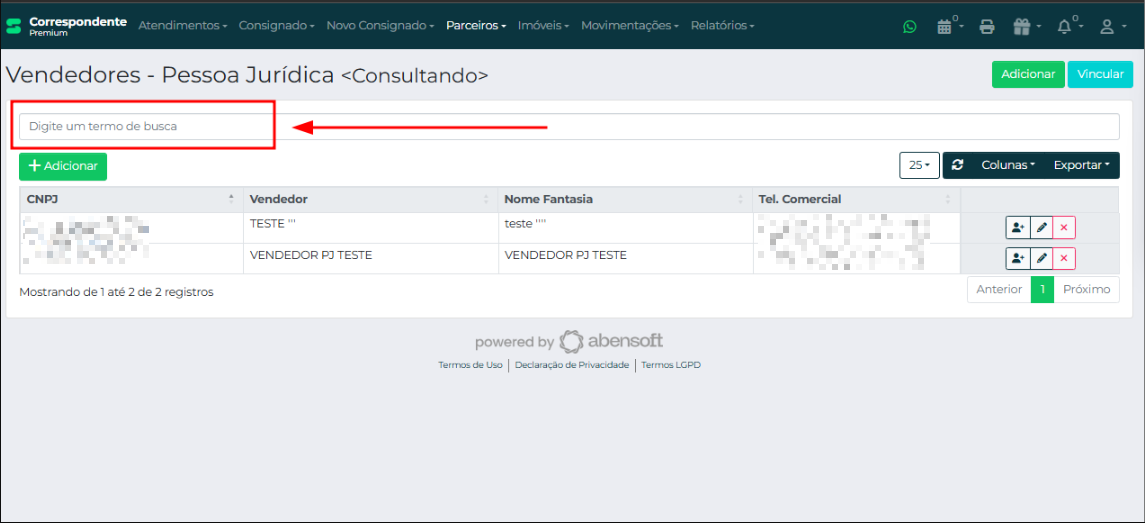Click the calendar icon in the navbar
The width and height of the screenshot is (1145, 523).
(x=944, y=27)
